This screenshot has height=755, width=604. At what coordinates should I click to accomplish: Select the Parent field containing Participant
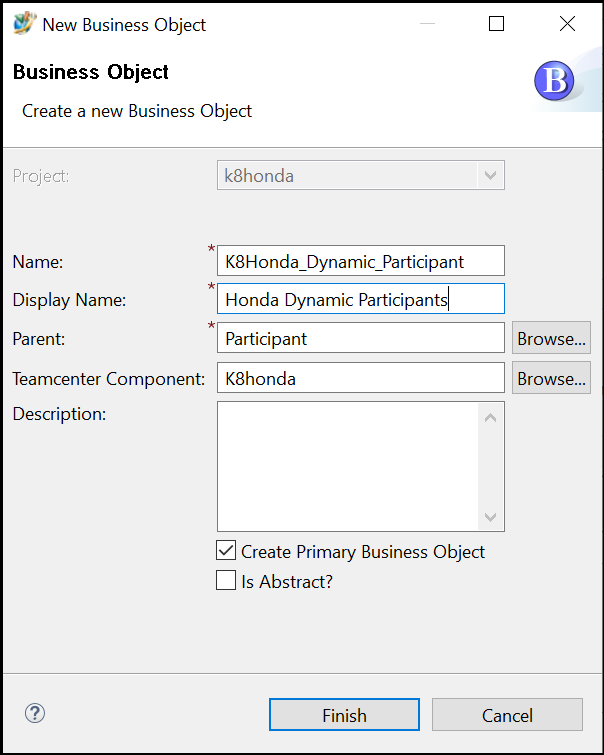pos(361,338)
